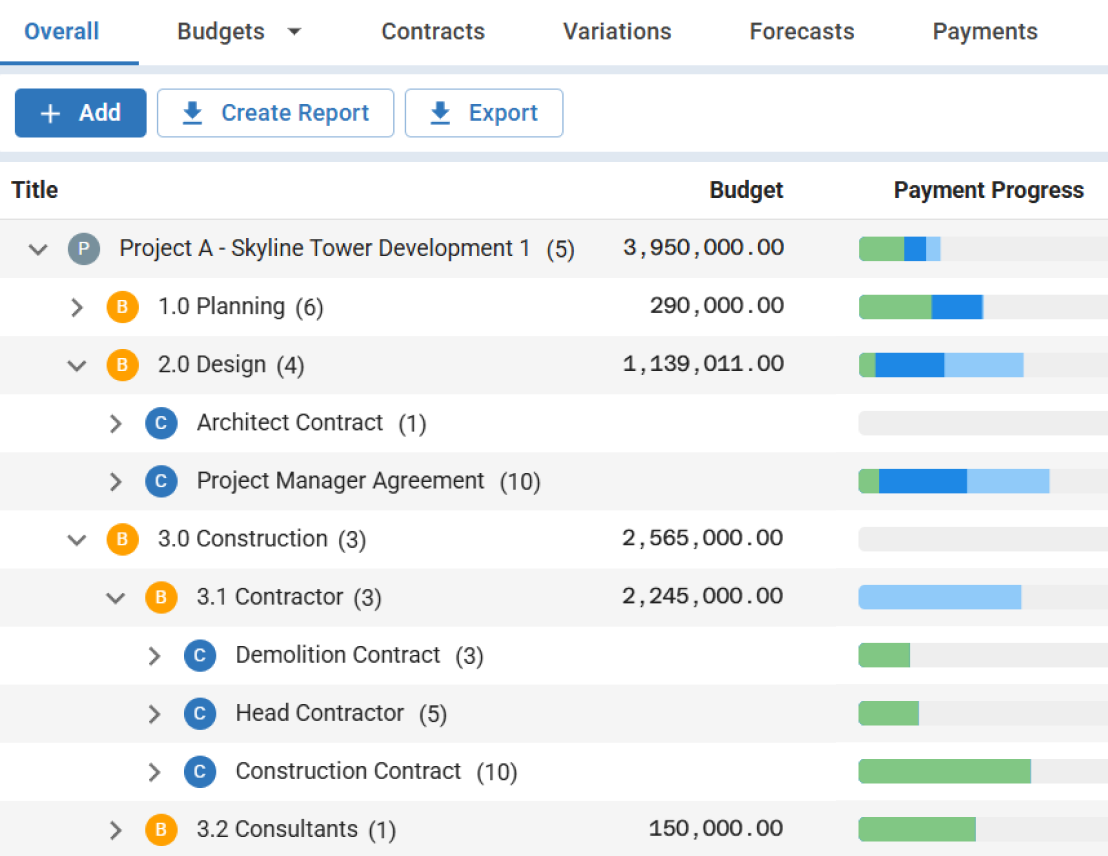Viewport: 1108px width, 856px height.
Task: Select the P project icon beside Skyline Tower Development
Action: 84,248
